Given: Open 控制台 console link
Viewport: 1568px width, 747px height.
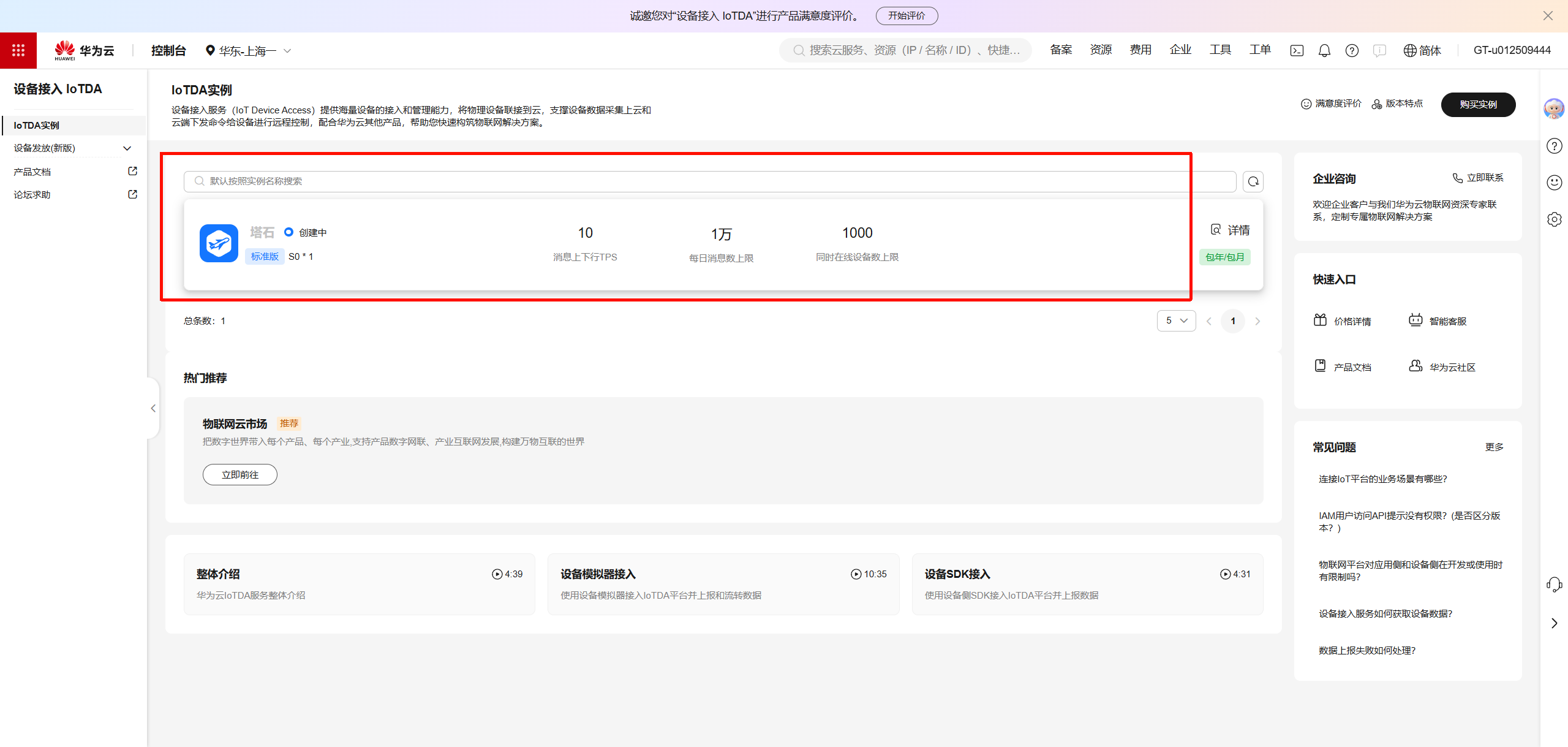Looking at the screenshot, I should tap(168, 50).
